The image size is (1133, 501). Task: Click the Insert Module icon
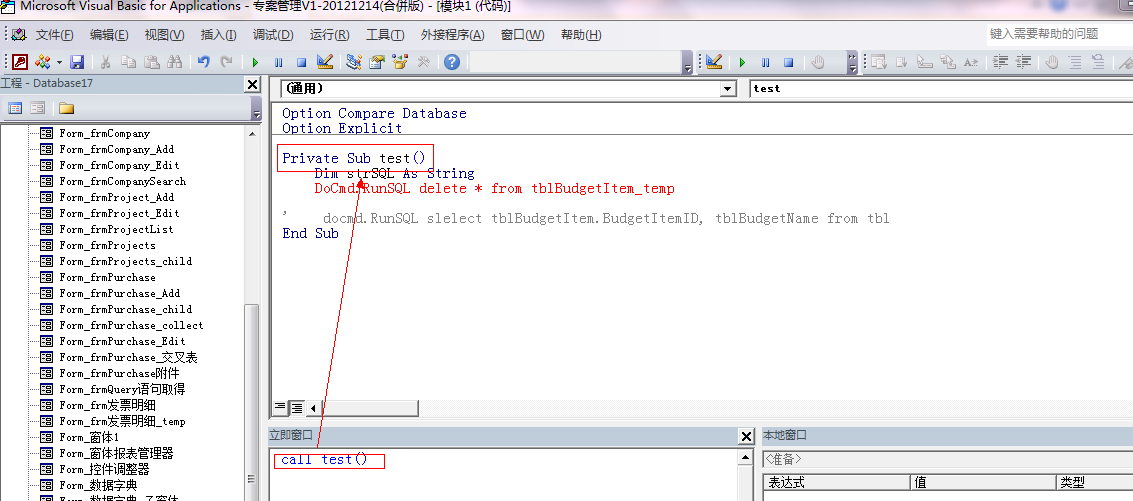(42, 62)
